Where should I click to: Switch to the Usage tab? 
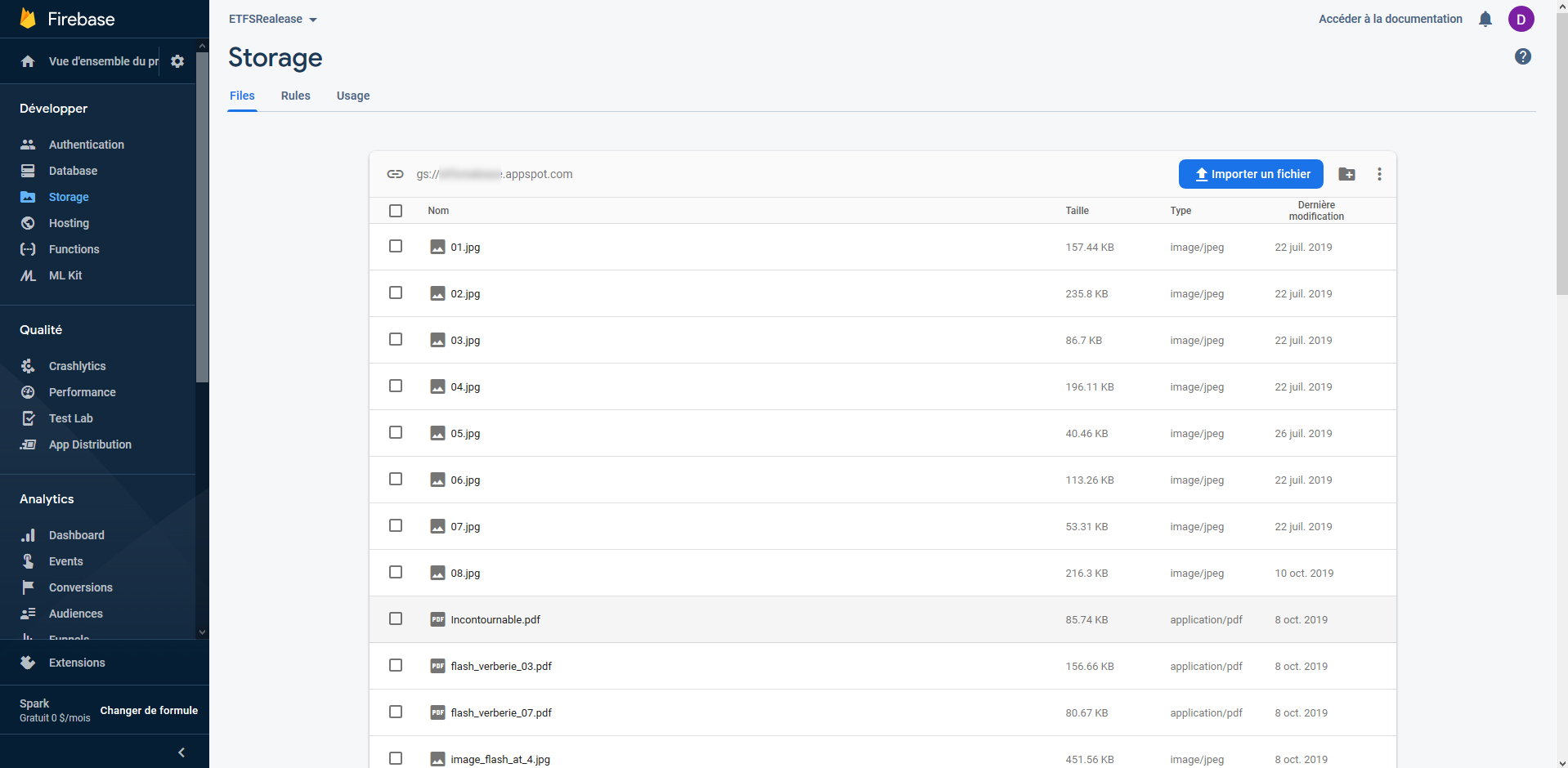[x=353, y=96]
